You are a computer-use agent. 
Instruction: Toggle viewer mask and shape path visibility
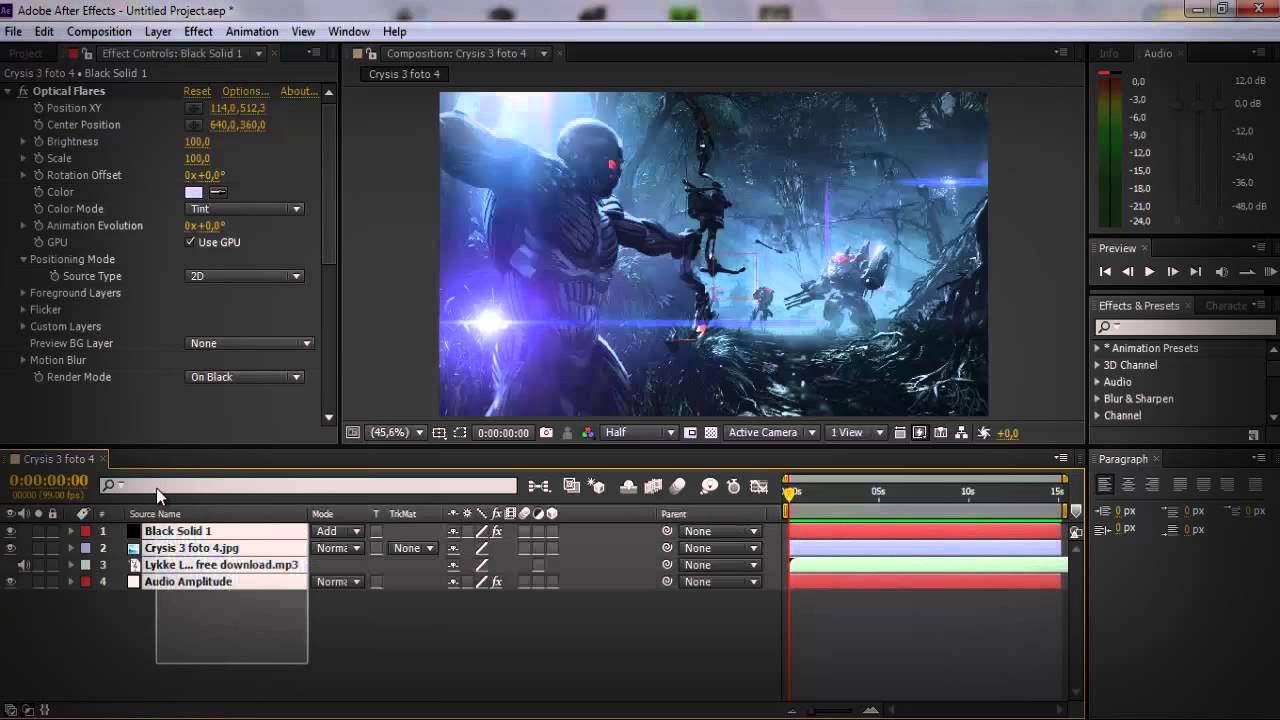pos(460,433)
